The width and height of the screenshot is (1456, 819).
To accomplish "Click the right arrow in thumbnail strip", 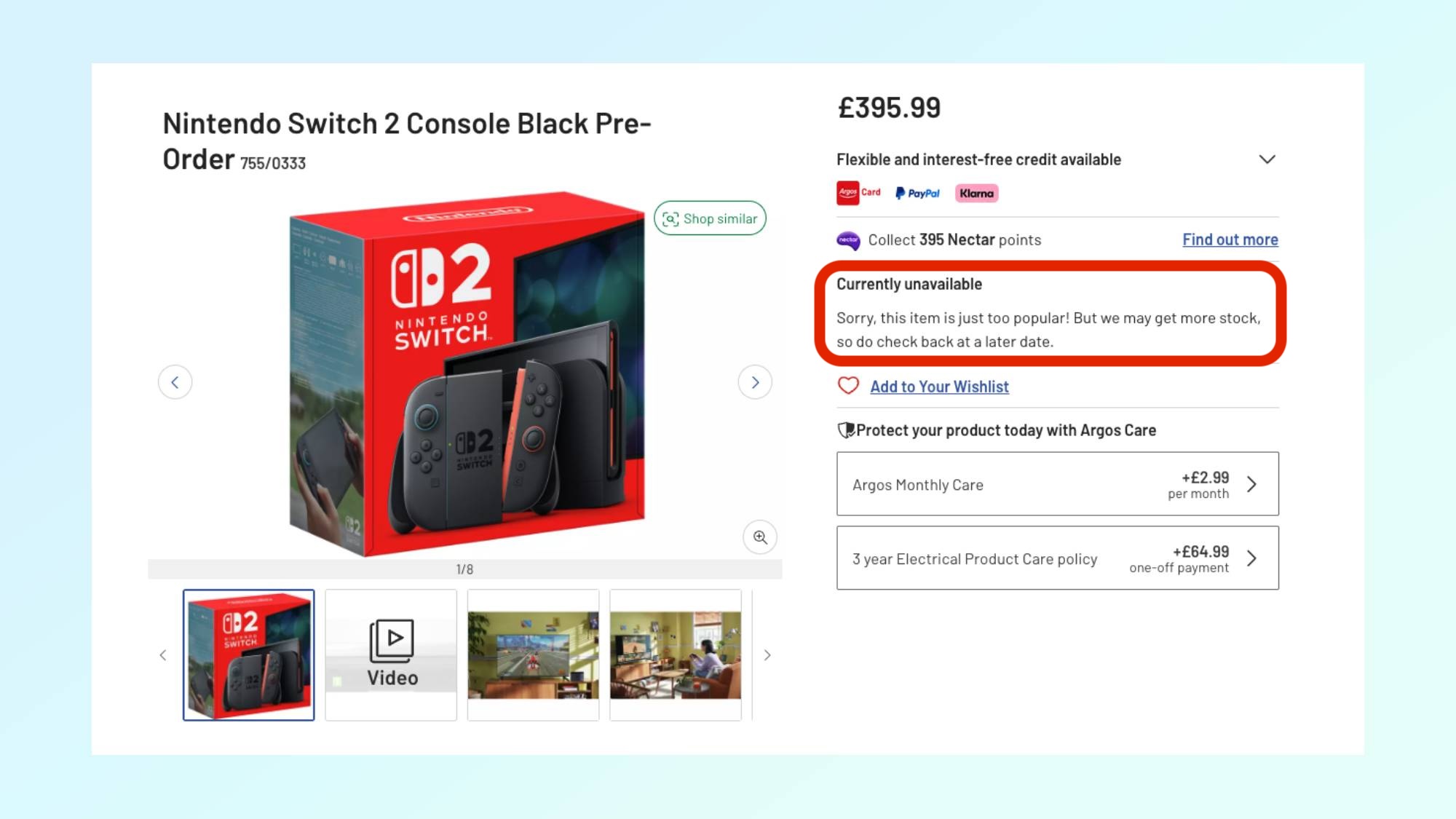I will pyautogui.click(x=767, y=654).
